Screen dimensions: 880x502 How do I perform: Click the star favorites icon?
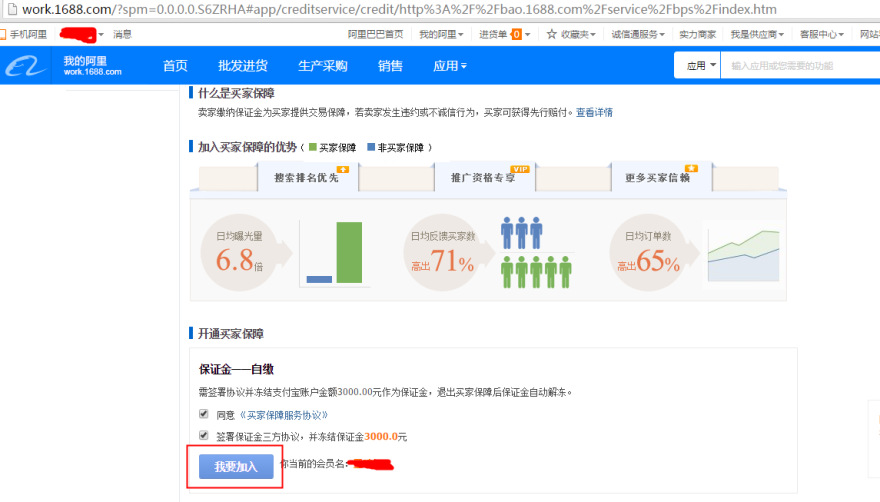click(x=552, y=34)
